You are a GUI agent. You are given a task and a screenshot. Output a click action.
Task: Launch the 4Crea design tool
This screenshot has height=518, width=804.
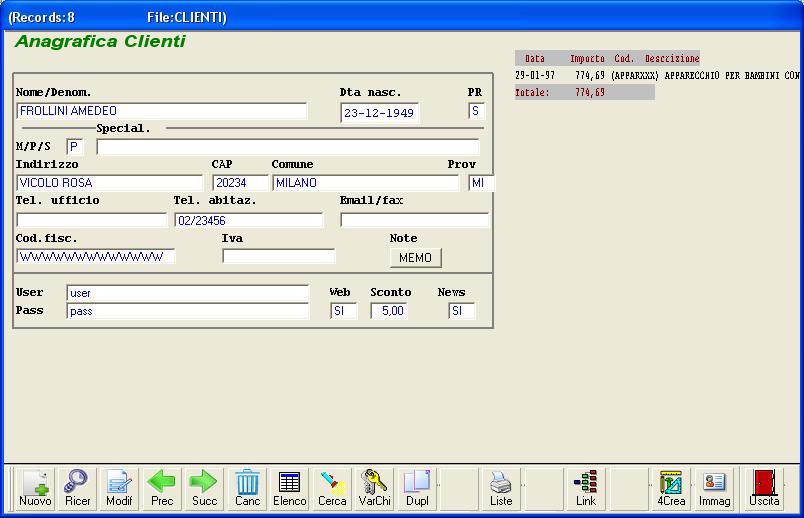click(x=671, y=489)
